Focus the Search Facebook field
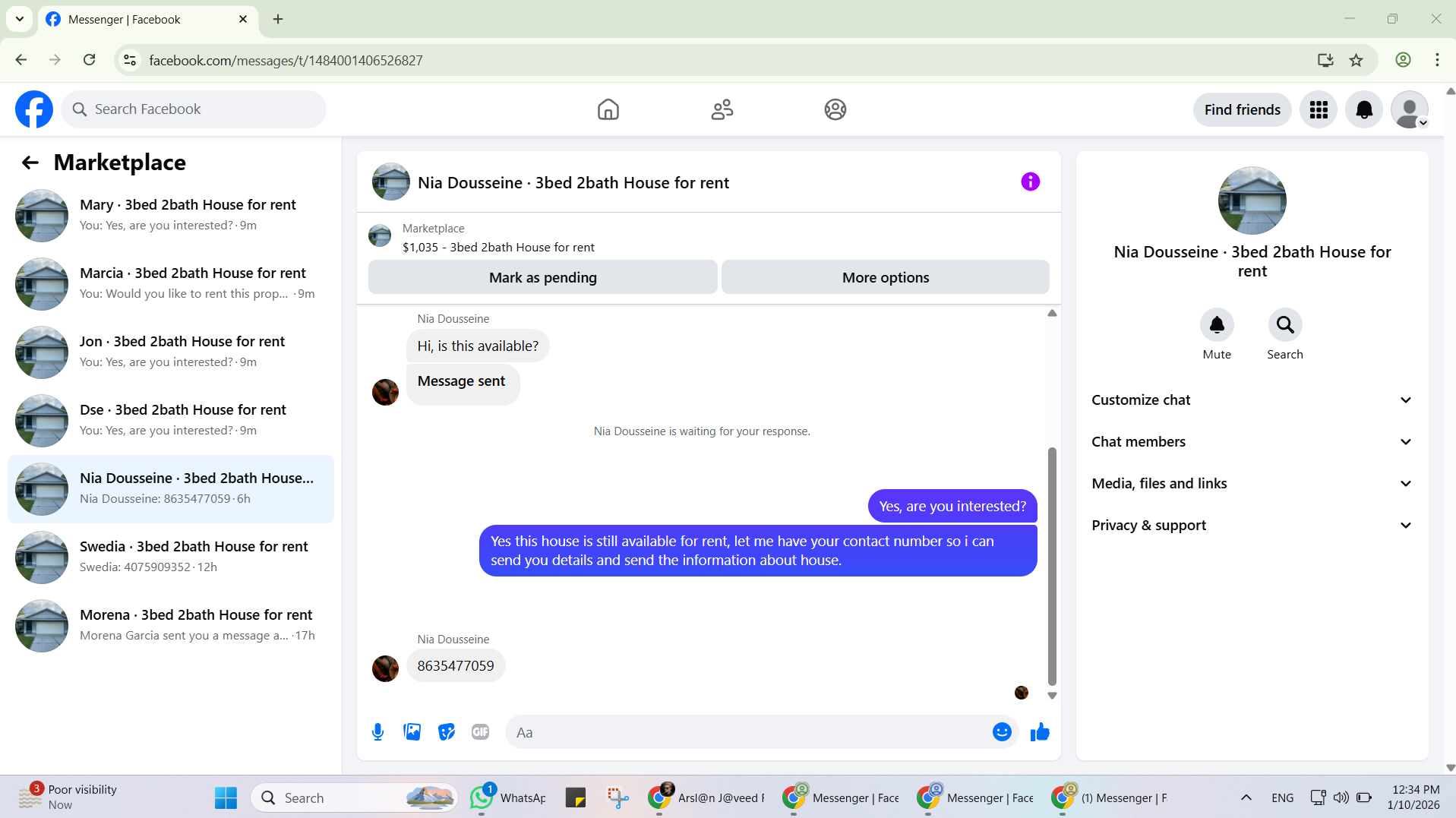1456x818 pixels. click(x=194, y=109)
